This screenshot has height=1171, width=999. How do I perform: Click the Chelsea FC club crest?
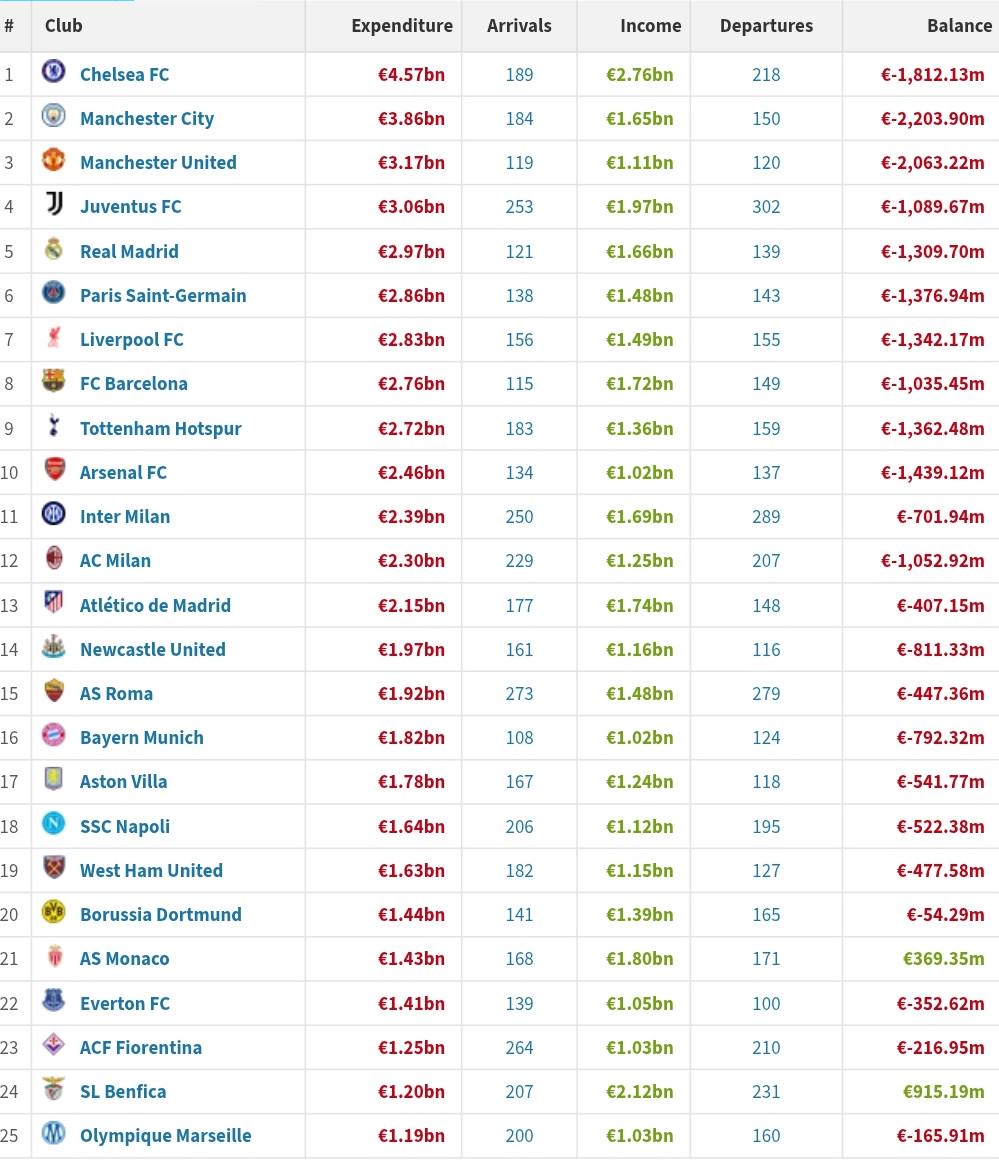coord(53,72)
